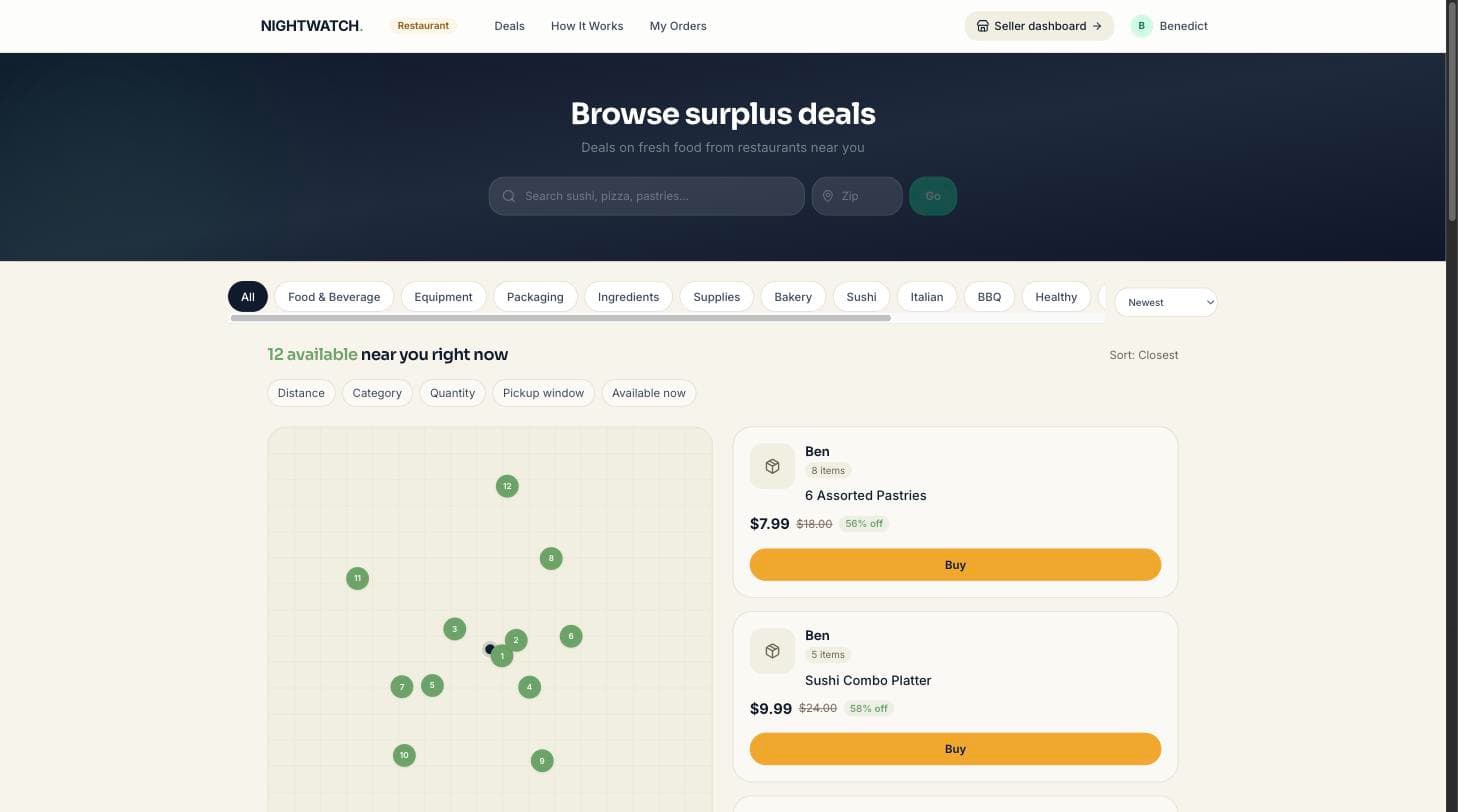The height and width of the screenshot is (812, 1458).
Task: Select map marker 8
Action: 551,558
